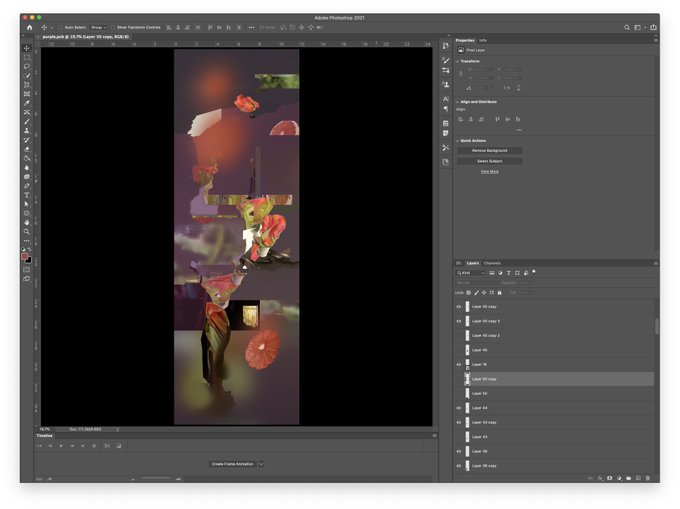This screenshot has width=680, height=509.
Task: Collapse the Quick Actions section
Action: (x=458, y=141)
